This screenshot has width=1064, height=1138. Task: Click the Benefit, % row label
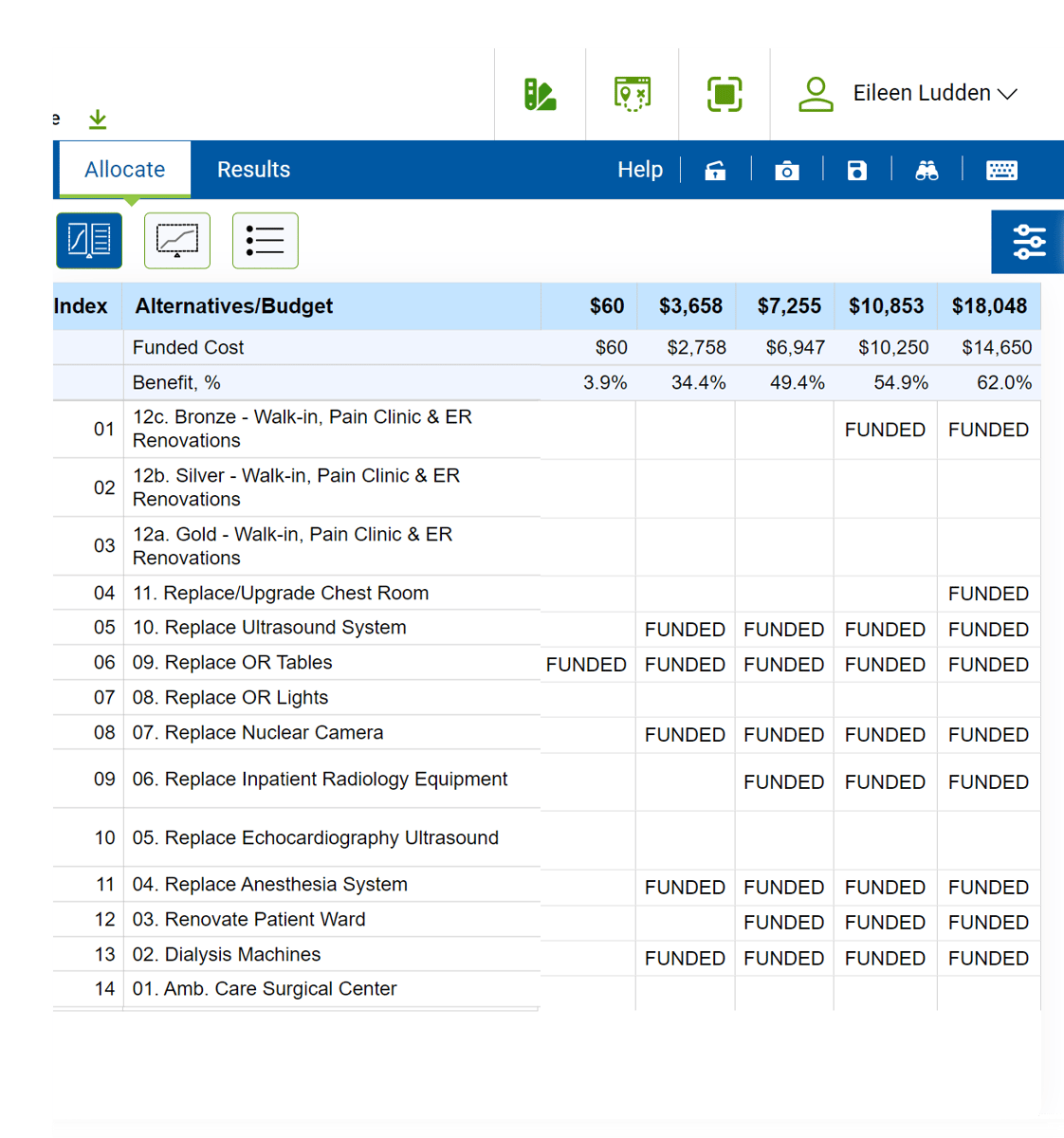176,383
